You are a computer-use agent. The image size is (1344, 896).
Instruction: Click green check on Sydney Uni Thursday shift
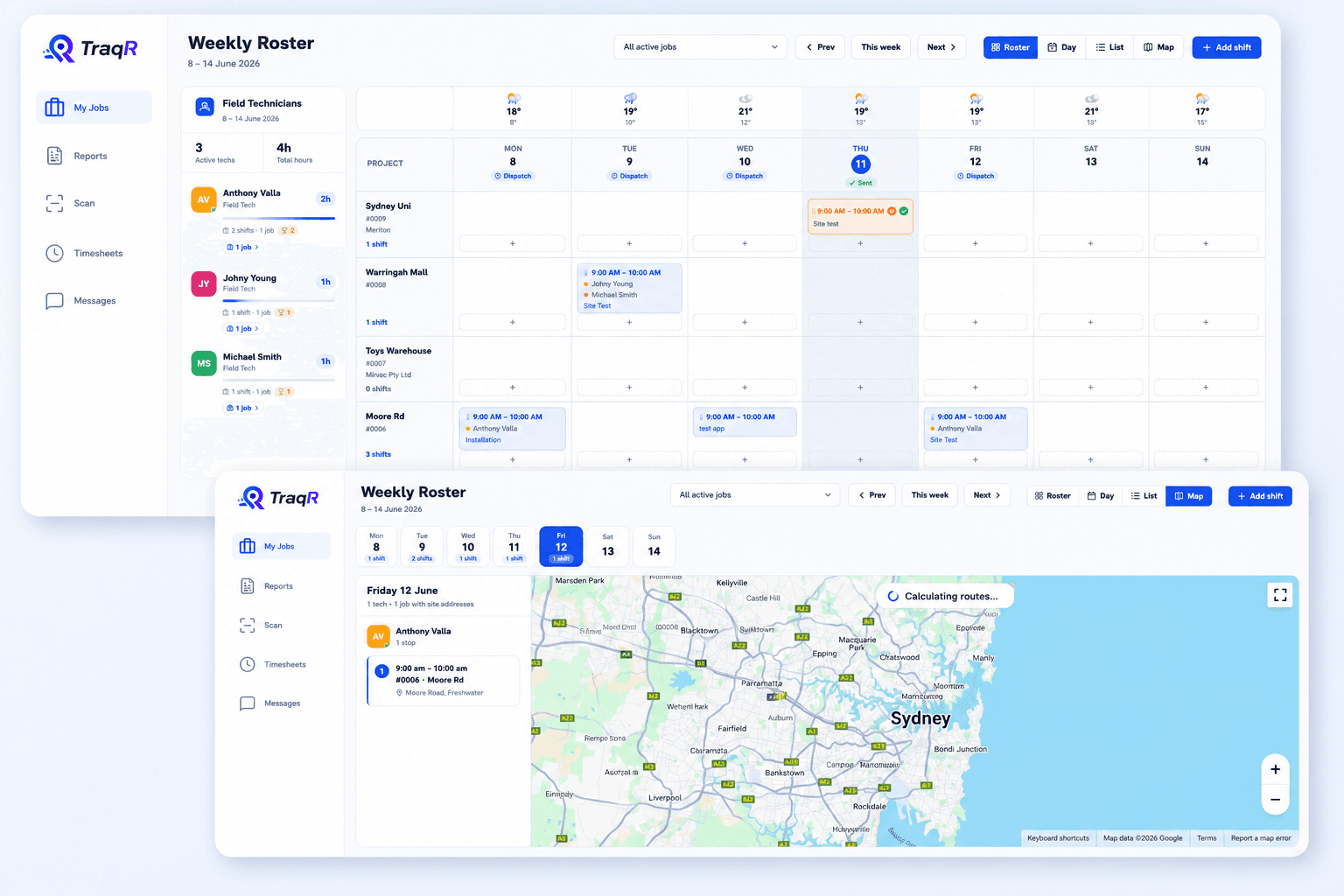[904, 211]
